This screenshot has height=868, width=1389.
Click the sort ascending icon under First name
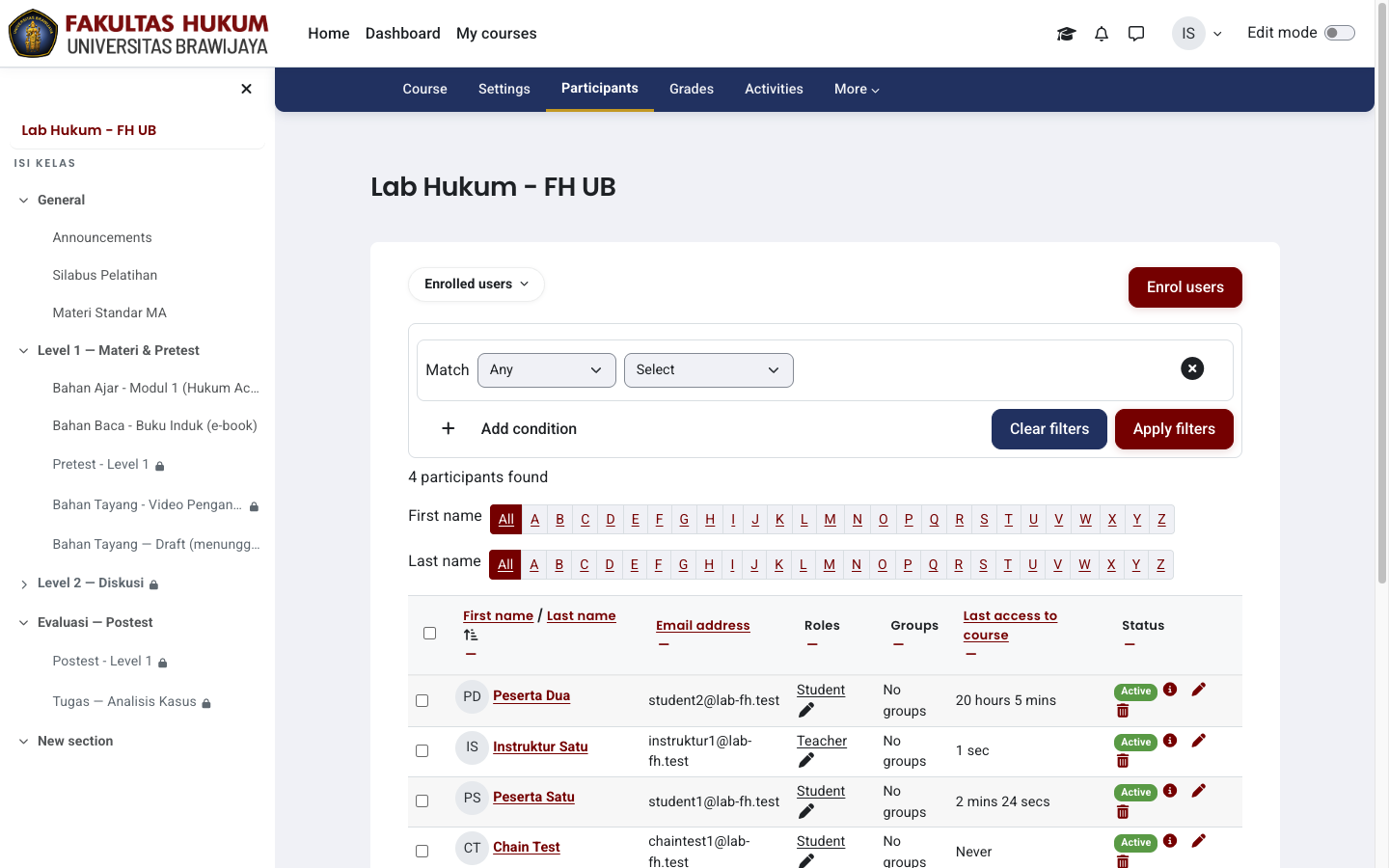click(x=471, y=635)
